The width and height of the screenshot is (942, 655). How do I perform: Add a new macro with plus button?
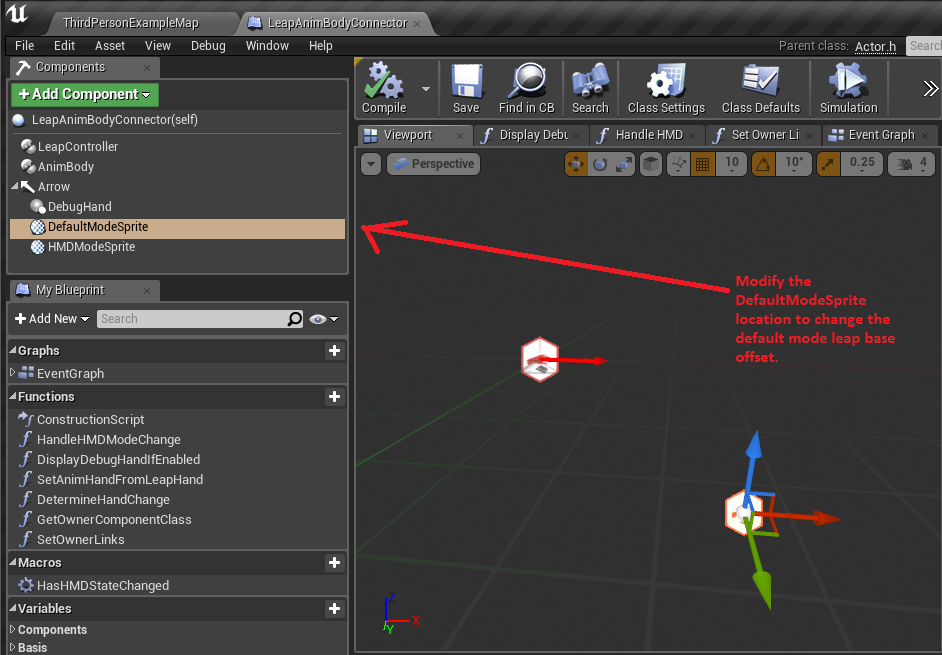(335, 562)
